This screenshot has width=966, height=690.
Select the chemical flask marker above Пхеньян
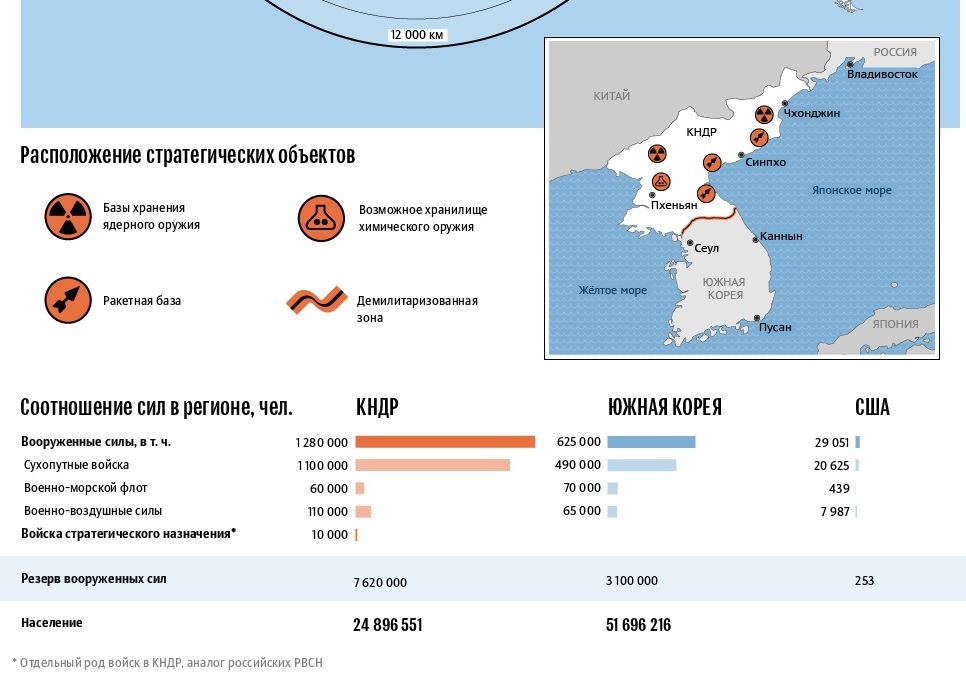661,182
